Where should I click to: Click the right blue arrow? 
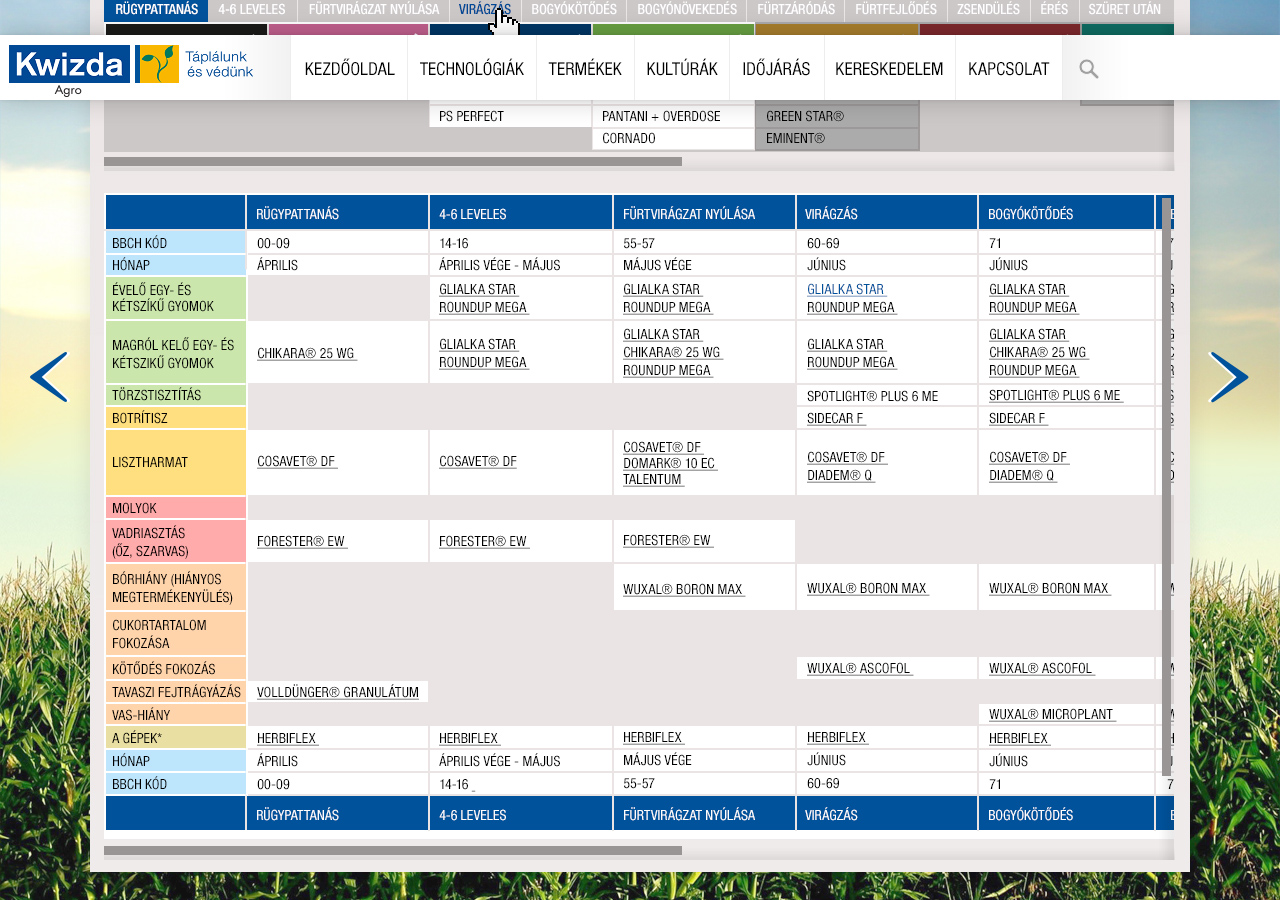(1229, 377)
